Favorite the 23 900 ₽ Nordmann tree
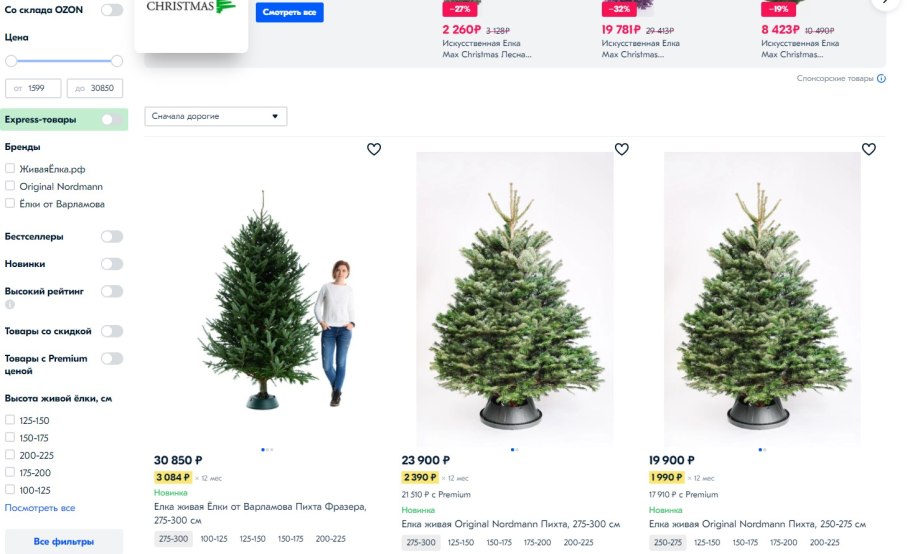 coord(622,149)
